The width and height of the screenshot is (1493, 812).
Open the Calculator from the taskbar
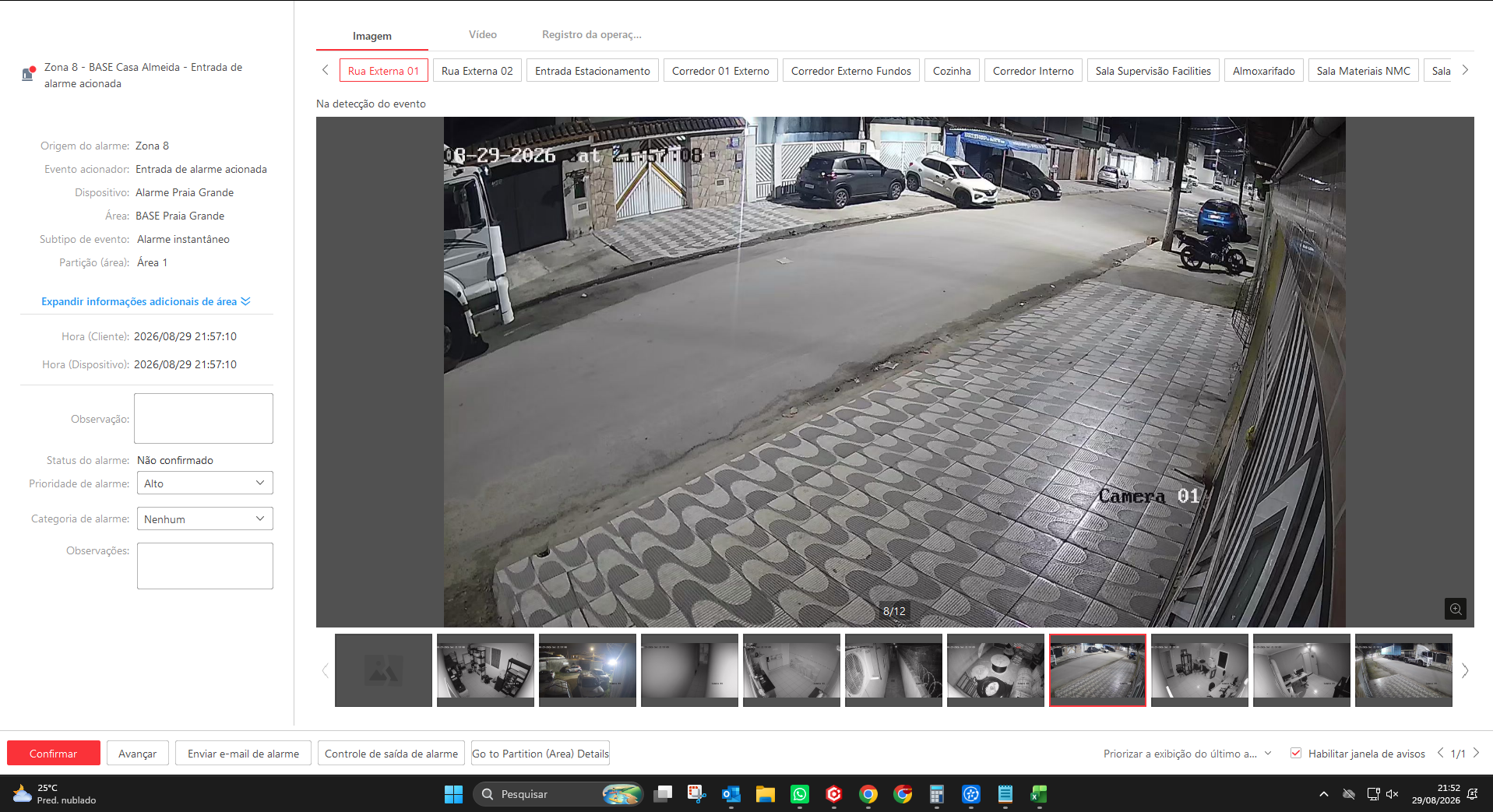[936, 794]
